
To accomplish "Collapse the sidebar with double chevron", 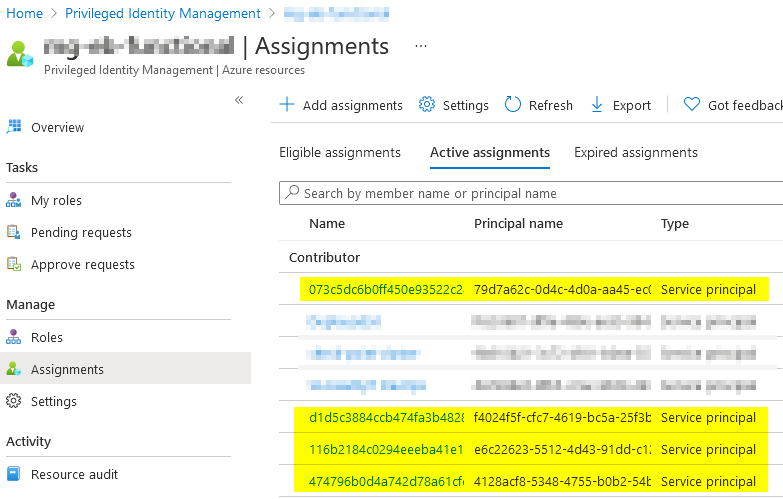I will pos(239,100).
